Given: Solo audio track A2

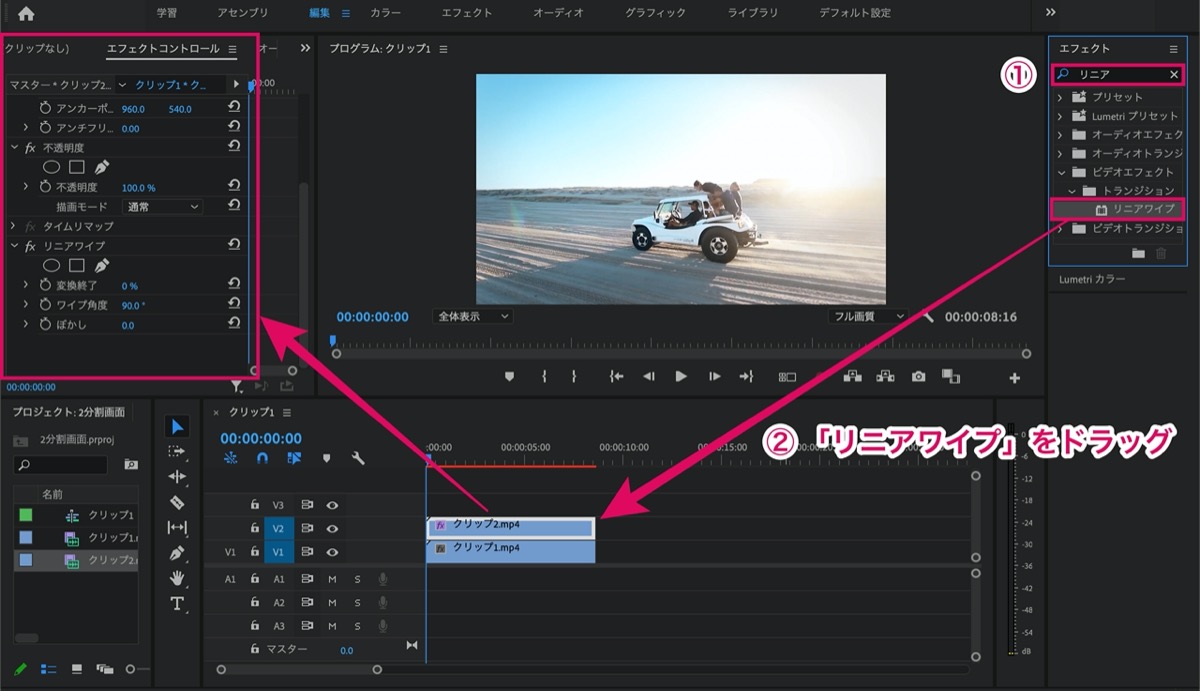Looking at the screenshot, I should point(357,603).
